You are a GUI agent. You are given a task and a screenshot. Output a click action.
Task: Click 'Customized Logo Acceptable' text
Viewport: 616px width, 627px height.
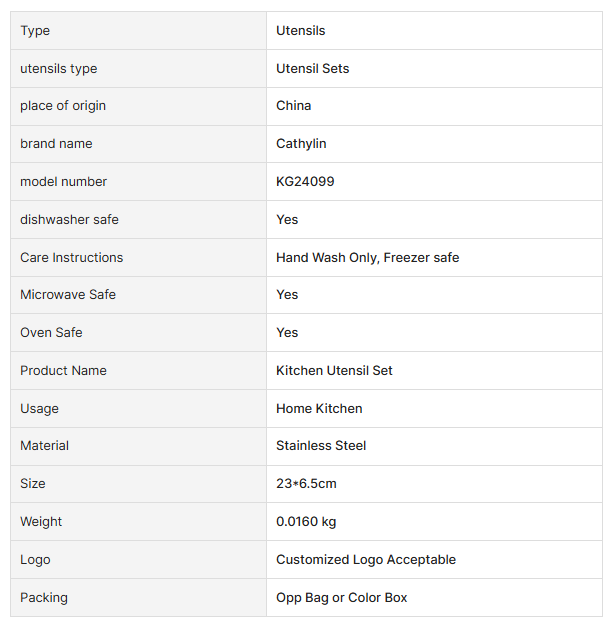click(x=365, y=560)
